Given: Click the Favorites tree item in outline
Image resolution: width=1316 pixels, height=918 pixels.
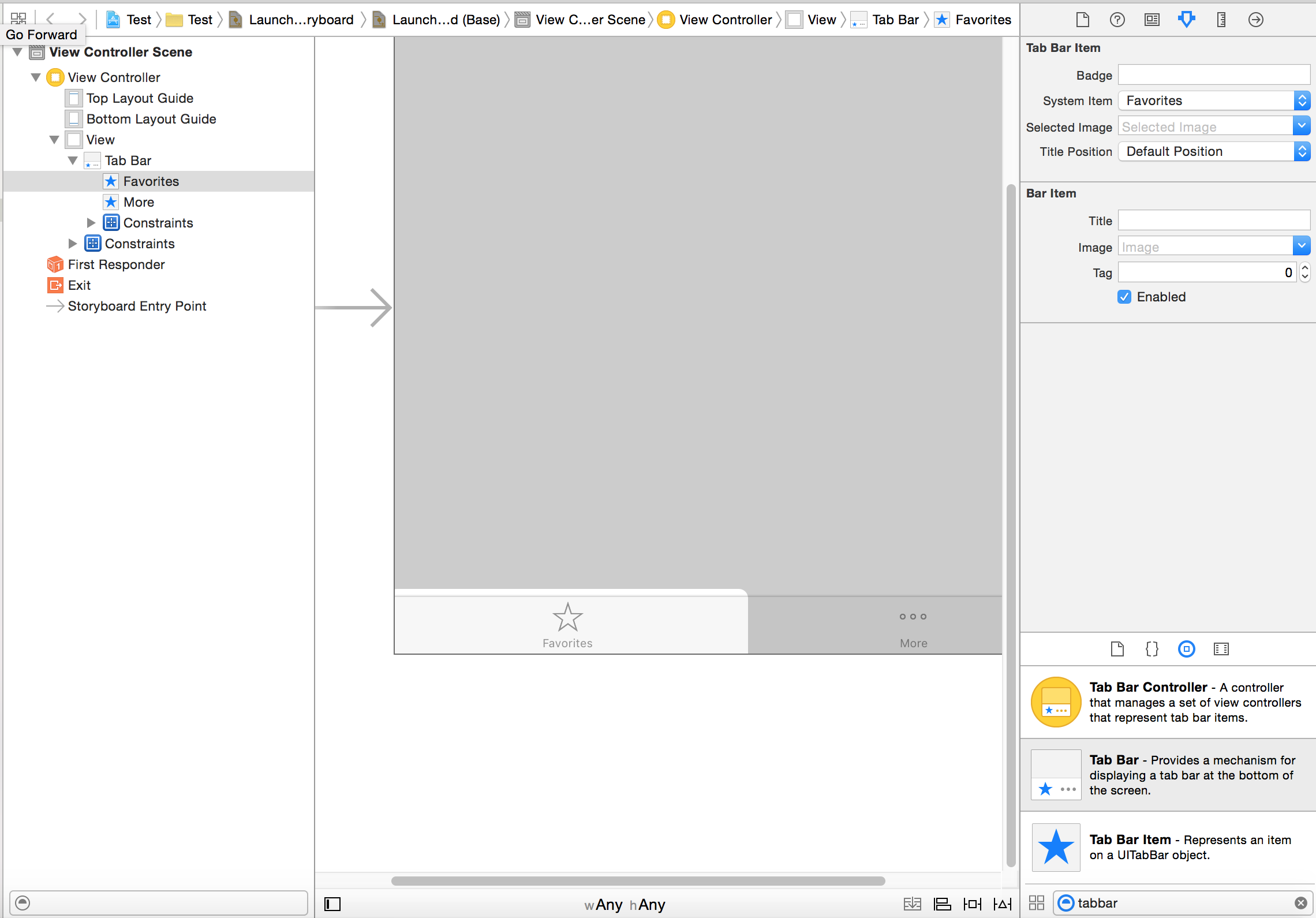Looking at the screenshot, I should click(152, 181).
